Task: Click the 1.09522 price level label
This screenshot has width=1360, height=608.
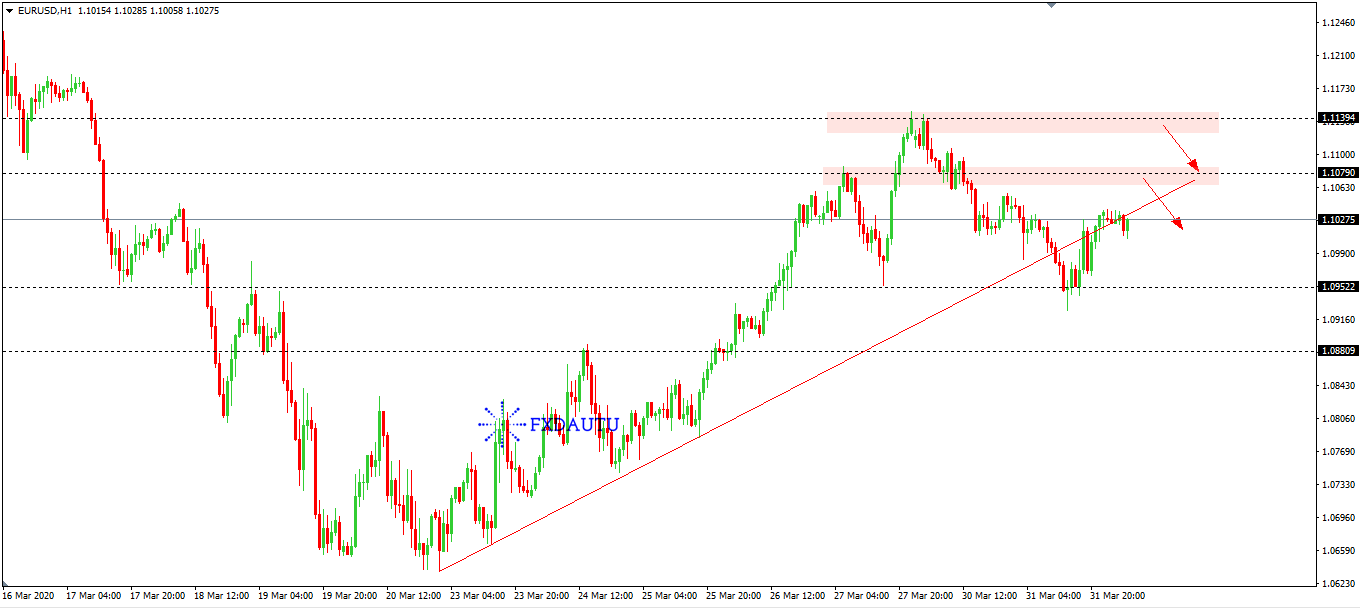Action: pos(1337,287)
